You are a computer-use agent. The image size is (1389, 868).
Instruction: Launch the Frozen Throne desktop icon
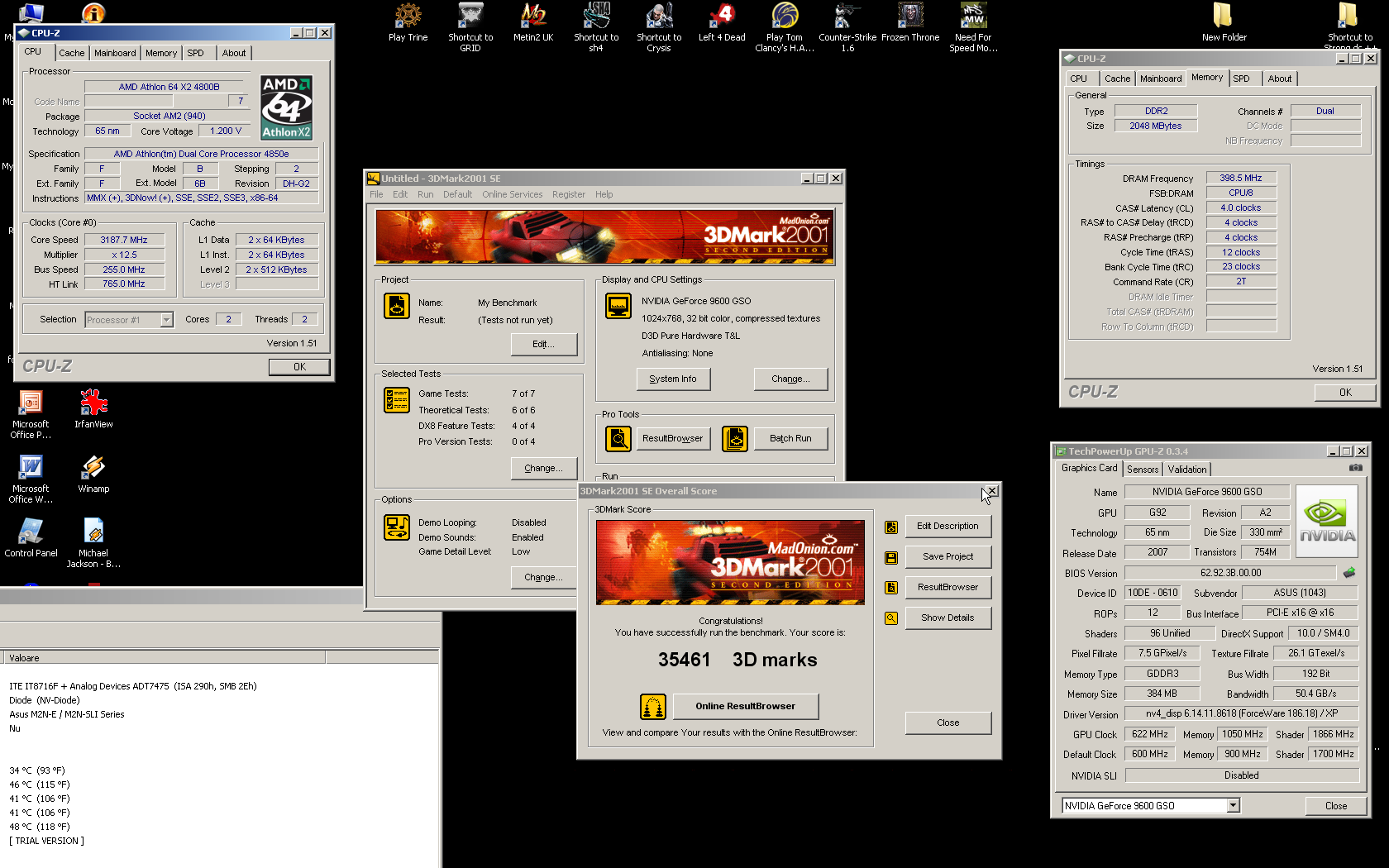910,23
